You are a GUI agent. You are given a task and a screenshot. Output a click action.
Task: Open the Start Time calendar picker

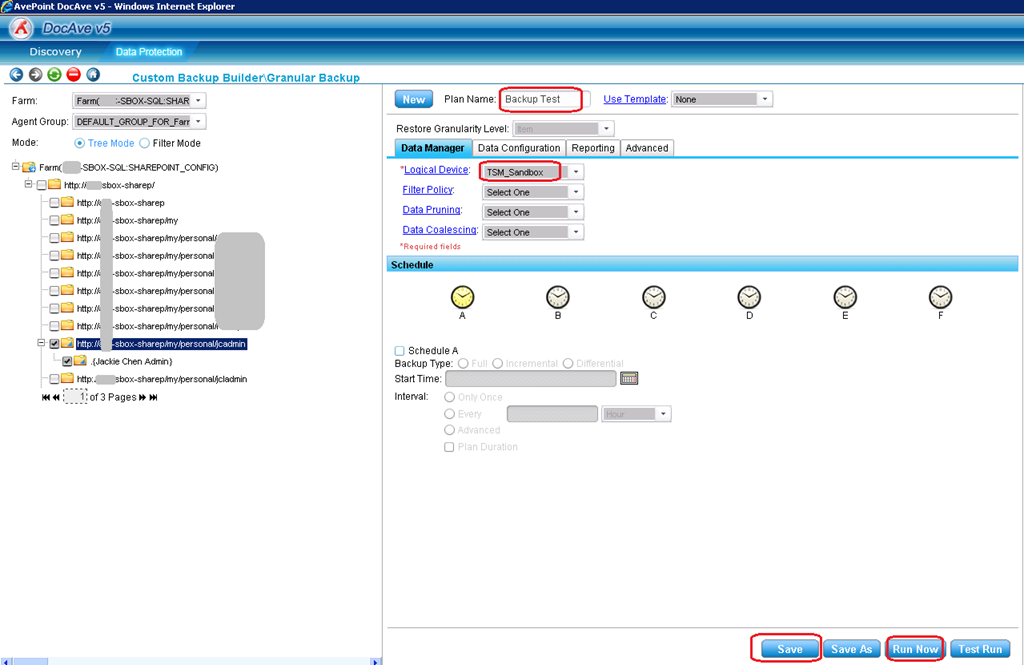(x=629, y=378)
